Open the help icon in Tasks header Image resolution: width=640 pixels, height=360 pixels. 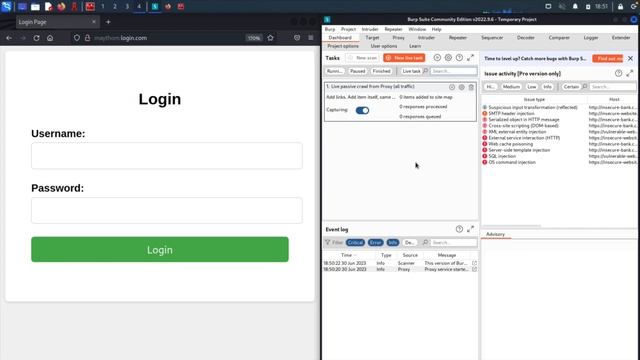(459, 58)
